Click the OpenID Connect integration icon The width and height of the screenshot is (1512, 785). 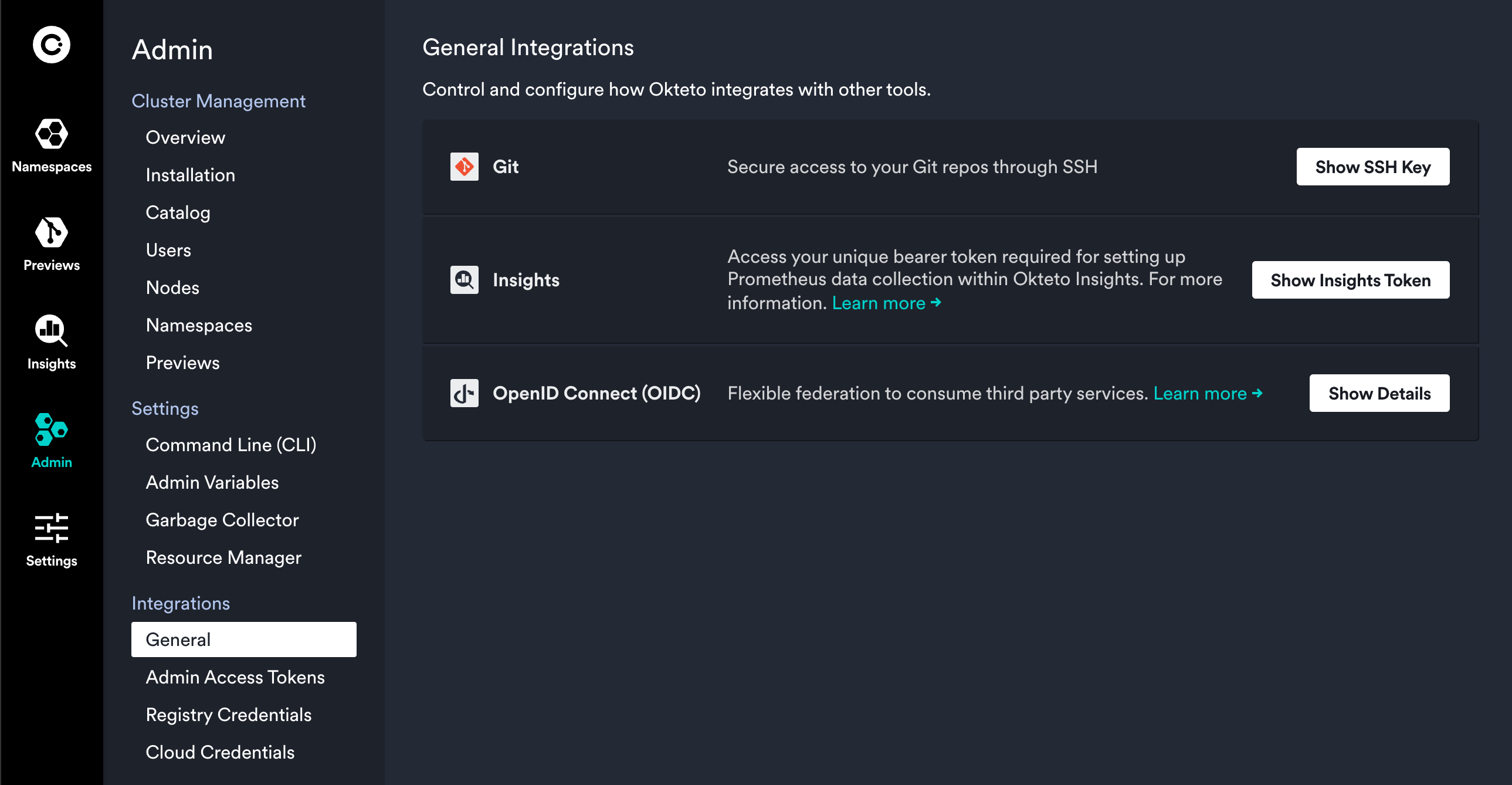tap(464, 394)
